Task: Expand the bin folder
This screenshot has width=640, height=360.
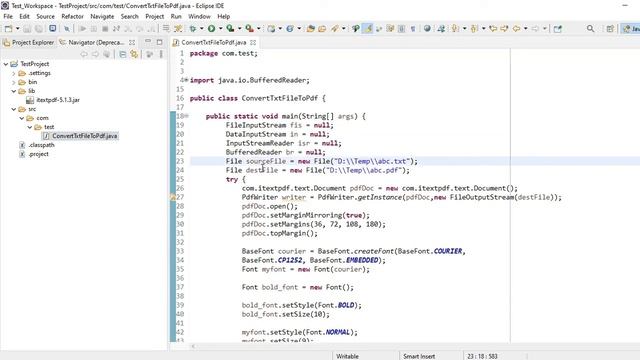Action: (x=14, y=82)
